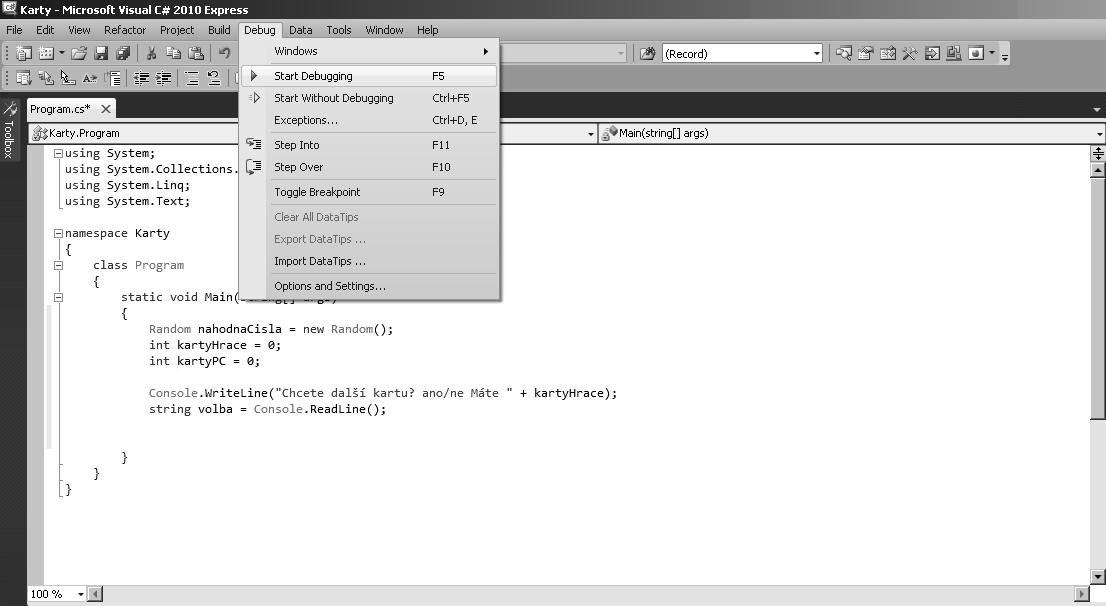
Task: Click the vertical scrollbar down arrow
Action: (x=1098, y=576)
